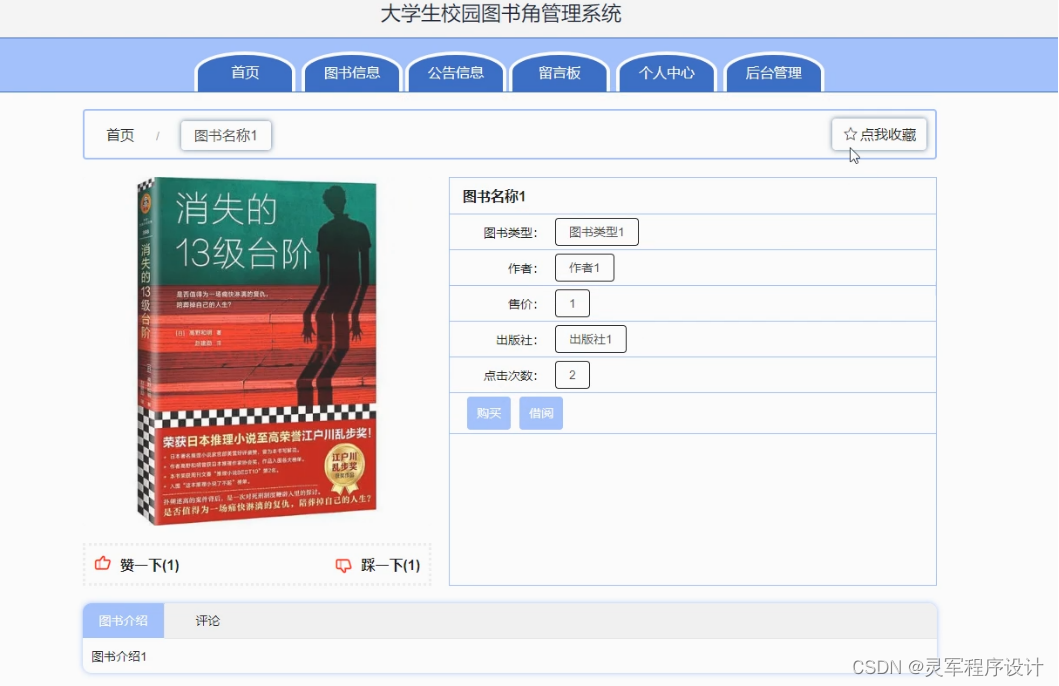The image size is (1059, 686).
Task: Click the thumbs-up icon next to 赞一下(1)
Action: (102, 563)
